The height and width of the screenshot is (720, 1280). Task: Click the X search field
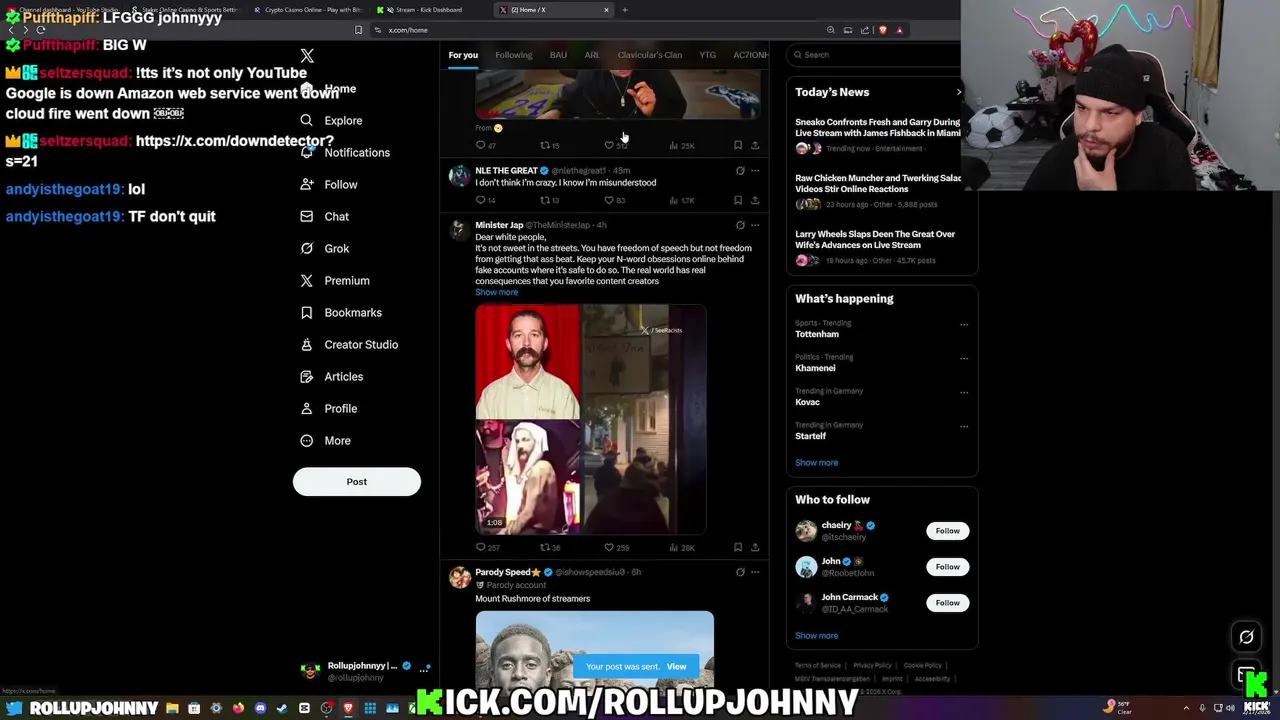click(x=875, y=55)
